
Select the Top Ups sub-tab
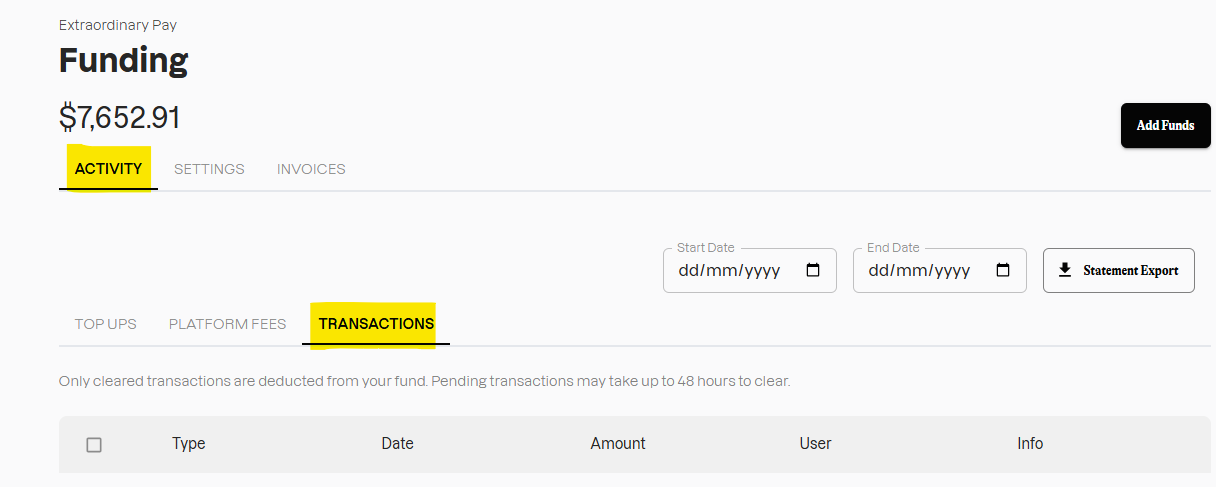coord(105,324)
